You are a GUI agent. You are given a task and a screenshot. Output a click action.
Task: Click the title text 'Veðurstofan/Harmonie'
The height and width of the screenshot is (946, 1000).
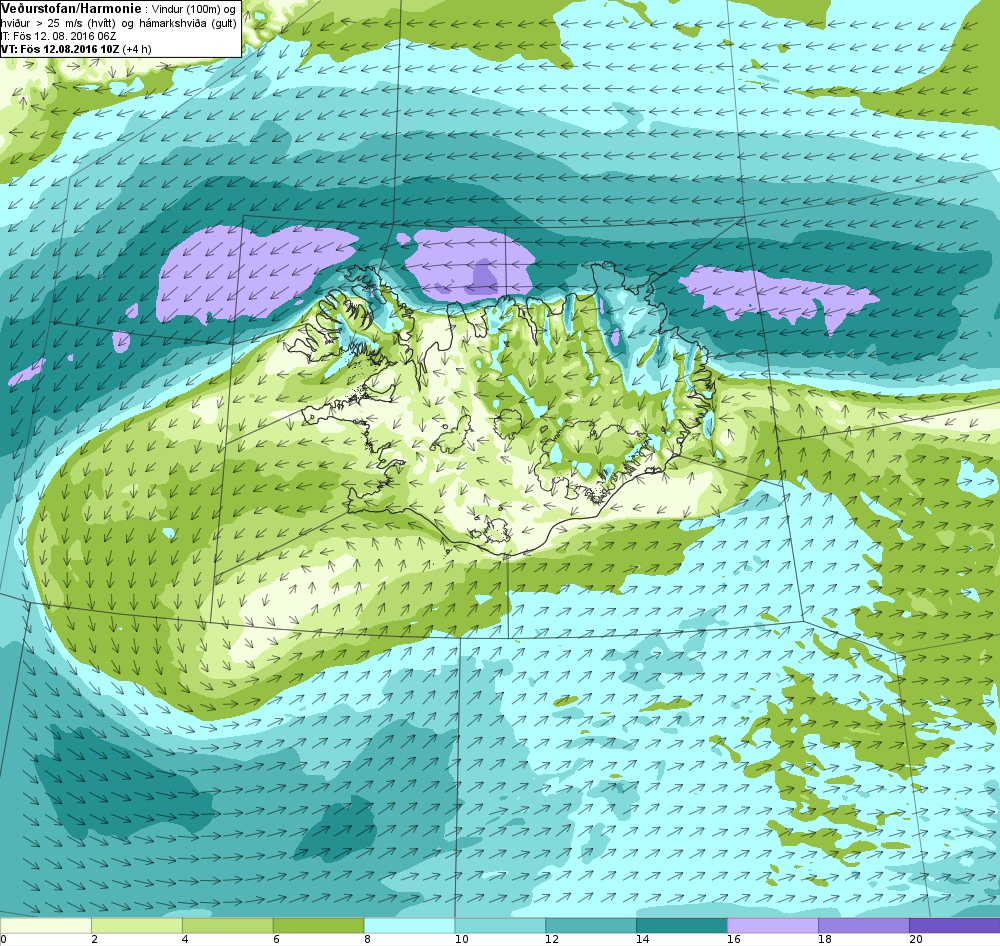coord(71,10)
